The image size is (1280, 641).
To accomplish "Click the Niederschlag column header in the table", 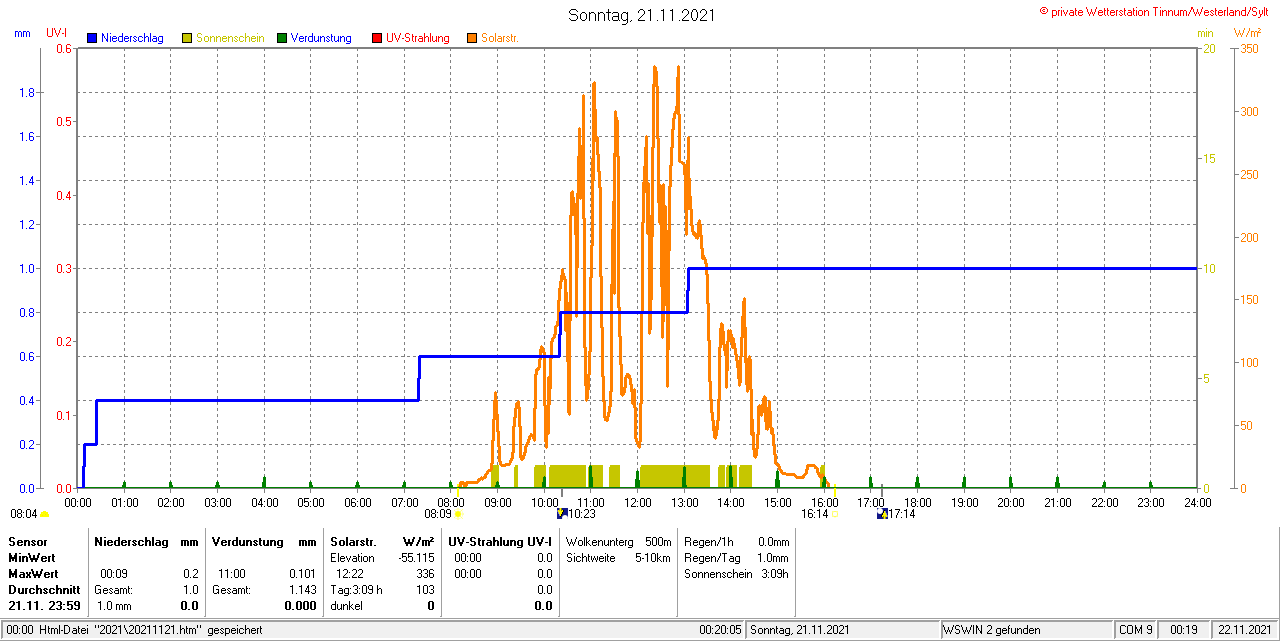I will click(x=130, y=541).
